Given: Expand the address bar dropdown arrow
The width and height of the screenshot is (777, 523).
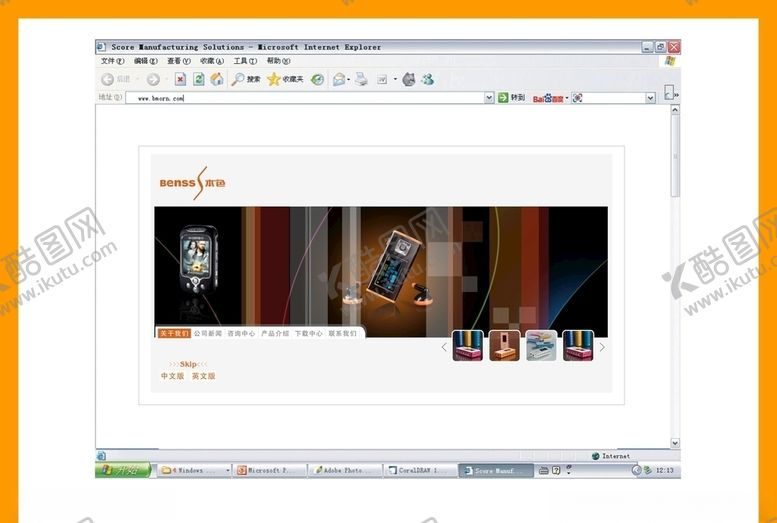Looking at the screenshot, I should 489,98.
